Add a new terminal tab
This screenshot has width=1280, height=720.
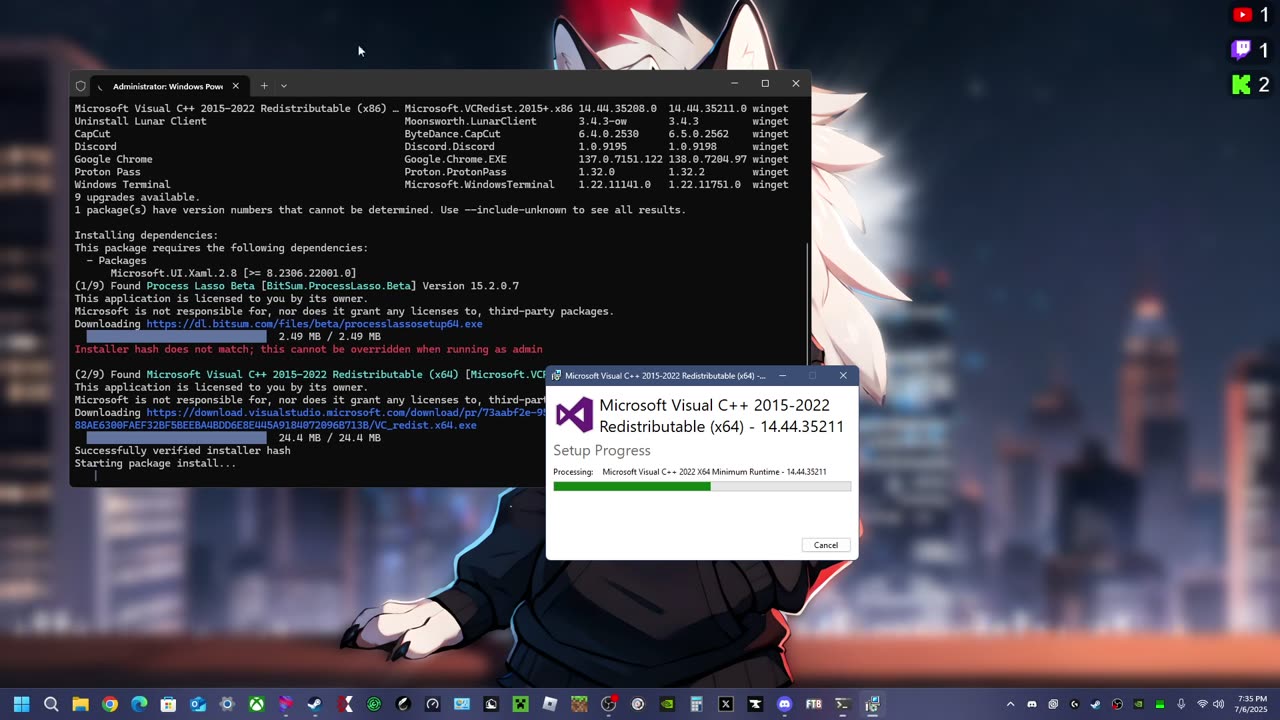tap(264, 86)
